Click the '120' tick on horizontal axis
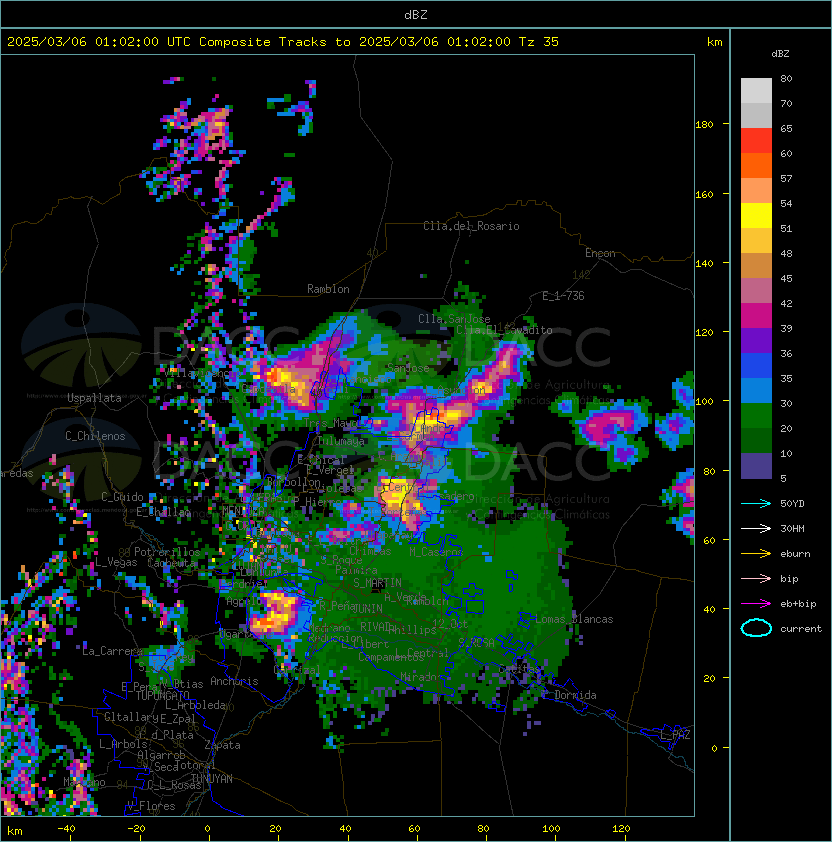Screen dimensions: 832x842 [621, 829]
